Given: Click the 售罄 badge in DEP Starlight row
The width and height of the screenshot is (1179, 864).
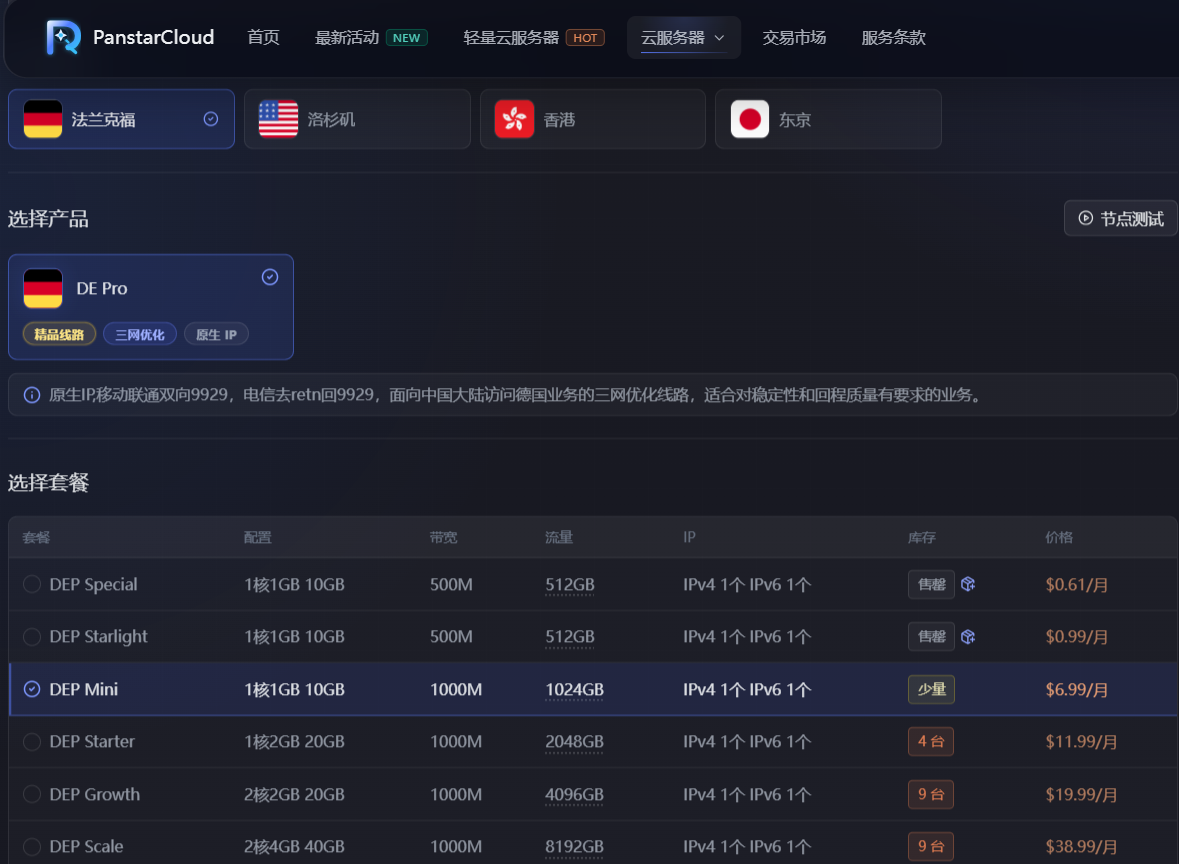Looking at the screenshot, I should coord(932,637).
